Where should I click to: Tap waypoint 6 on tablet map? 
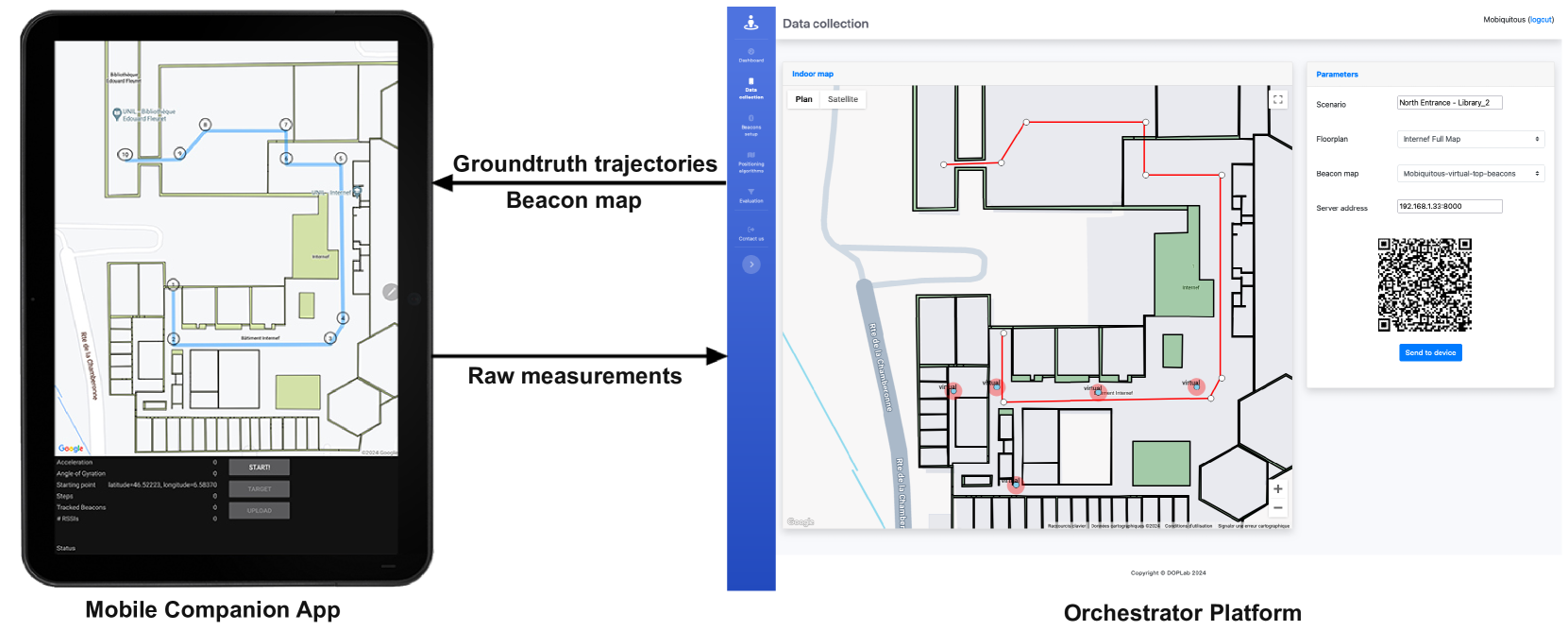[x=287, y=158]
